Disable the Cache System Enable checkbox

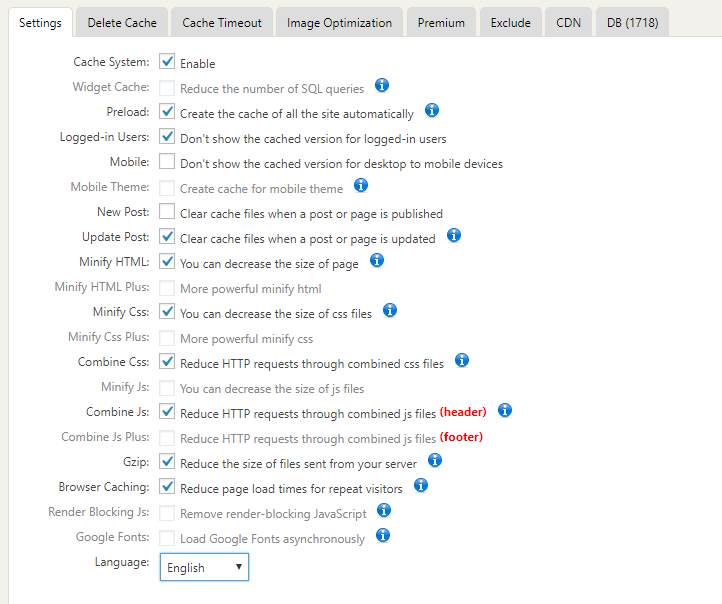pos(168,62)
